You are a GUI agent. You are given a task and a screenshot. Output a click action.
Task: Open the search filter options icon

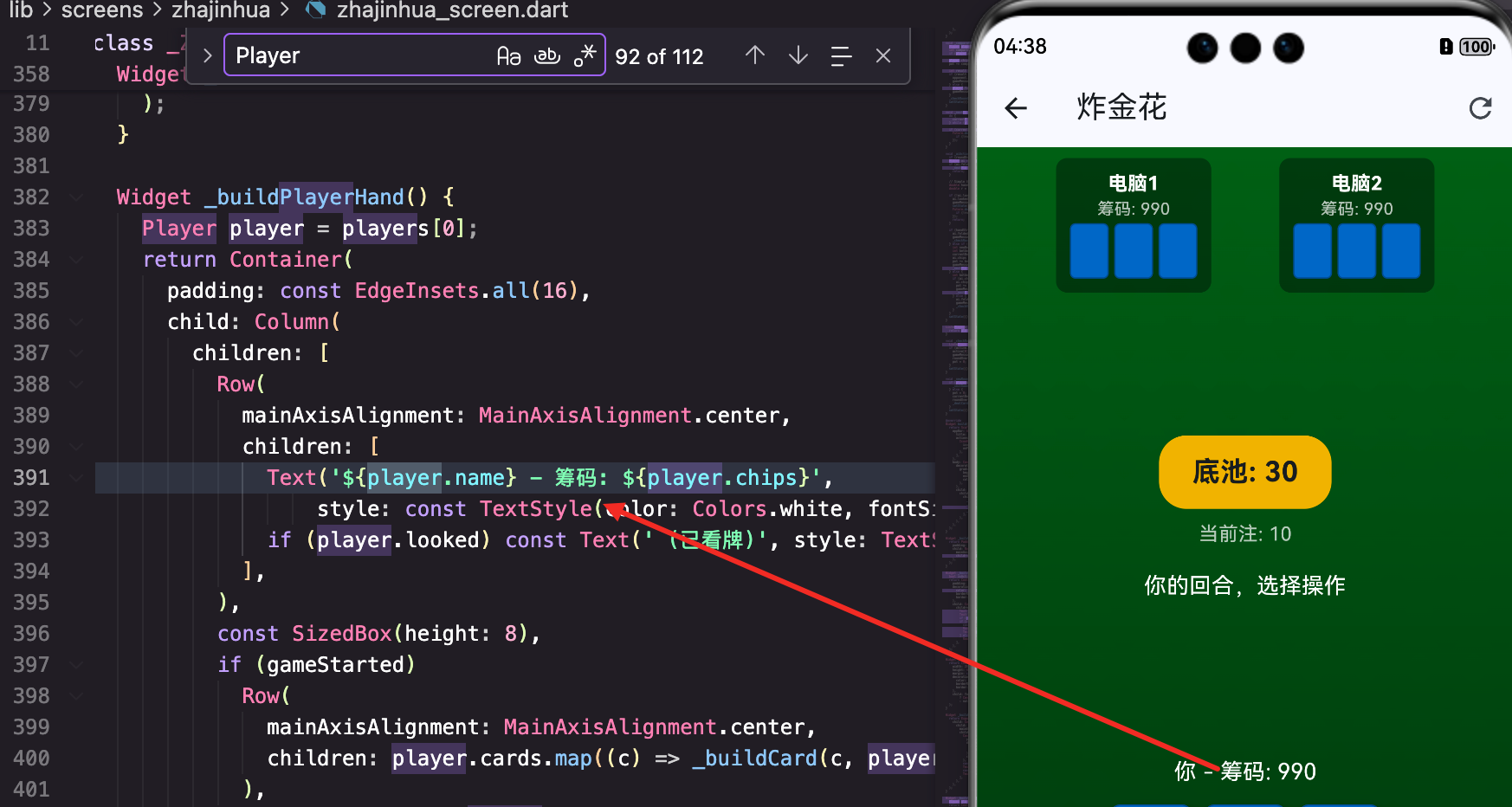pos(840,55)
